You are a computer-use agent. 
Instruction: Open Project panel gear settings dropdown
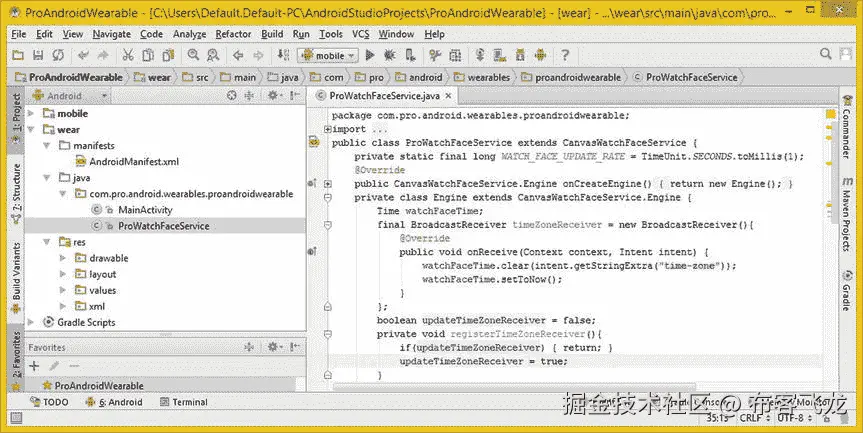[x=274, y=96]
